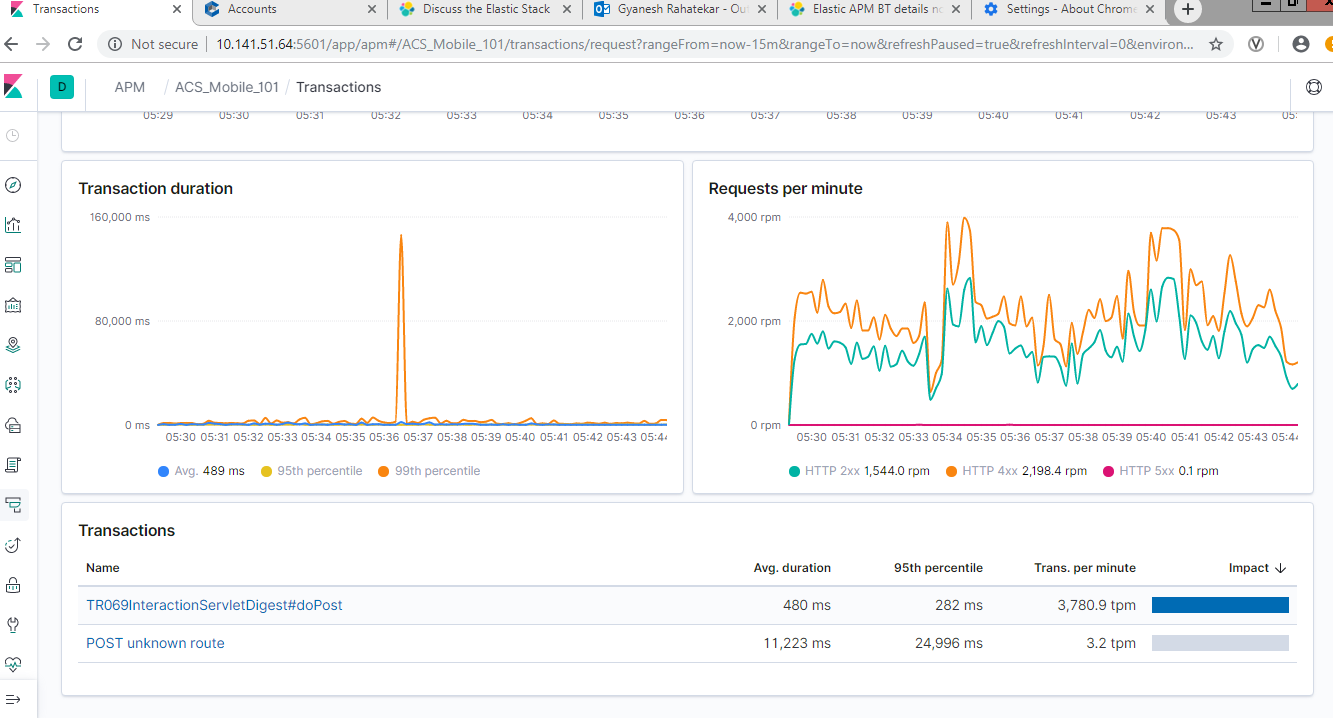
Task: Open Kibana home via the logo
Action: 13,87
